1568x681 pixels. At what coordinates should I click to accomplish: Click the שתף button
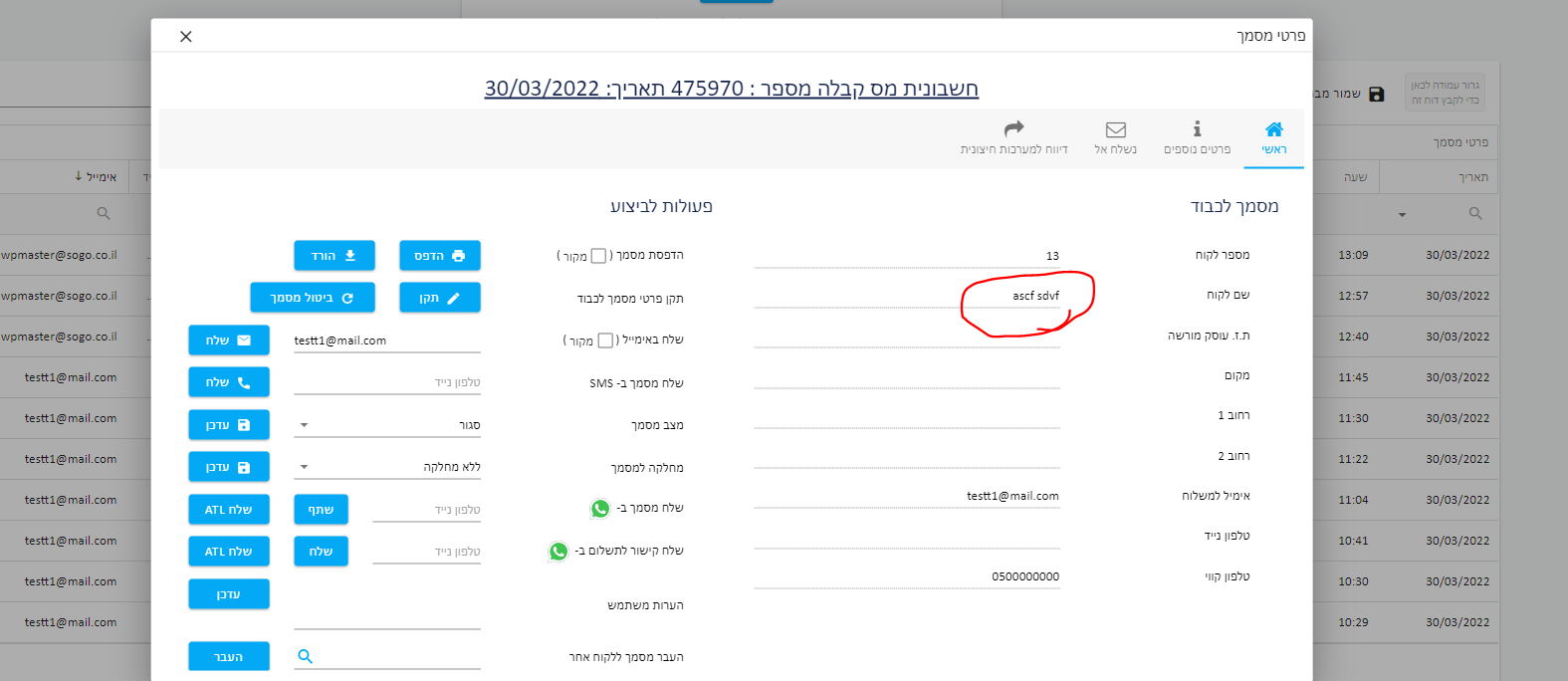coord(321,510)
